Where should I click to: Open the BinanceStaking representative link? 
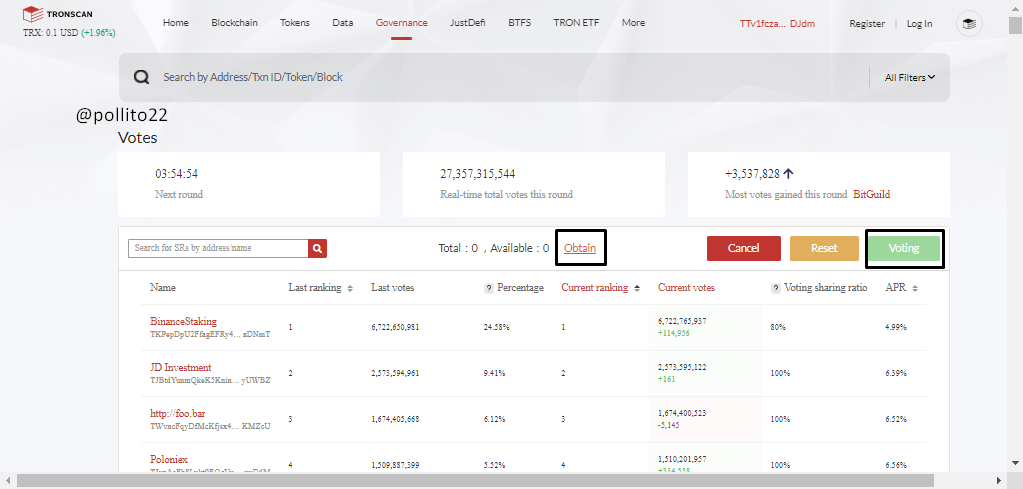(x=183, y=322)
